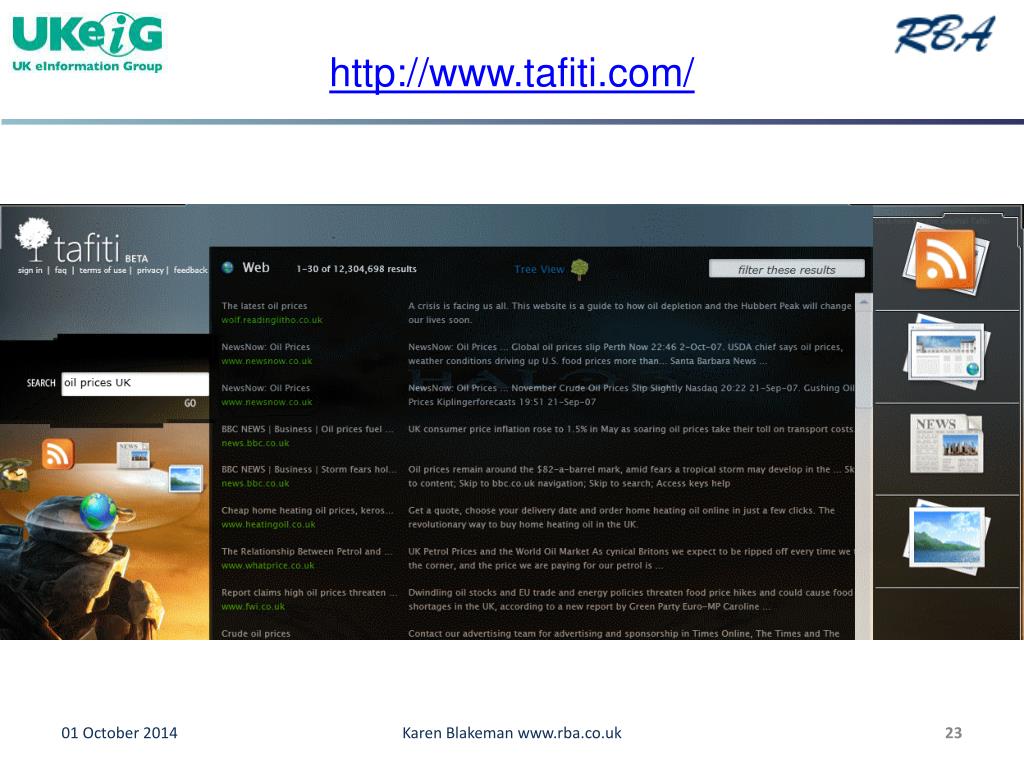Click the RBA logo

tap(944, 35)
